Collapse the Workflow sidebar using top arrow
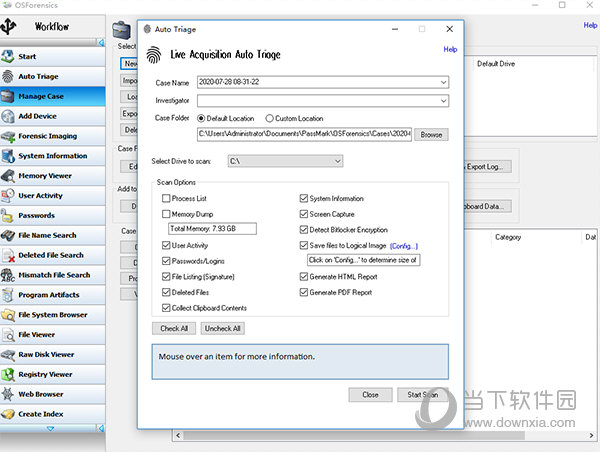The height and width of the screenshot is (452, 600). point(101,42)
